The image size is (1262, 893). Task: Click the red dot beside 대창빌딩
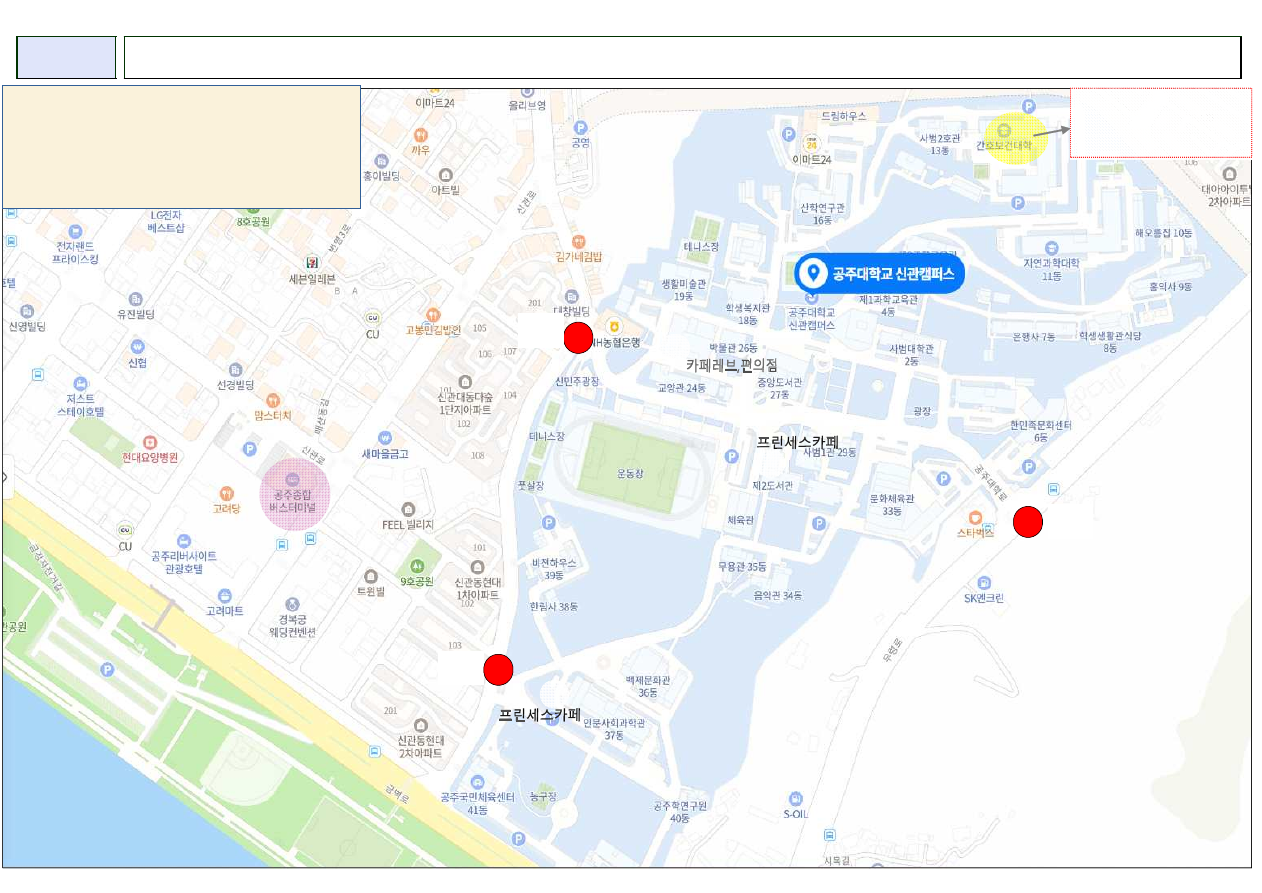click(x=578, y=338)
